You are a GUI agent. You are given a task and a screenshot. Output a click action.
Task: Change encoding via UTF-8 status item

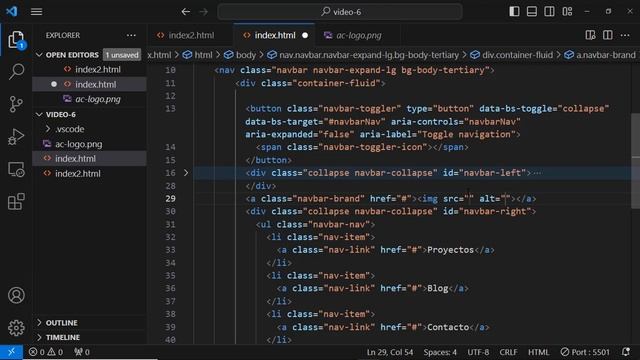pos(478,352)
